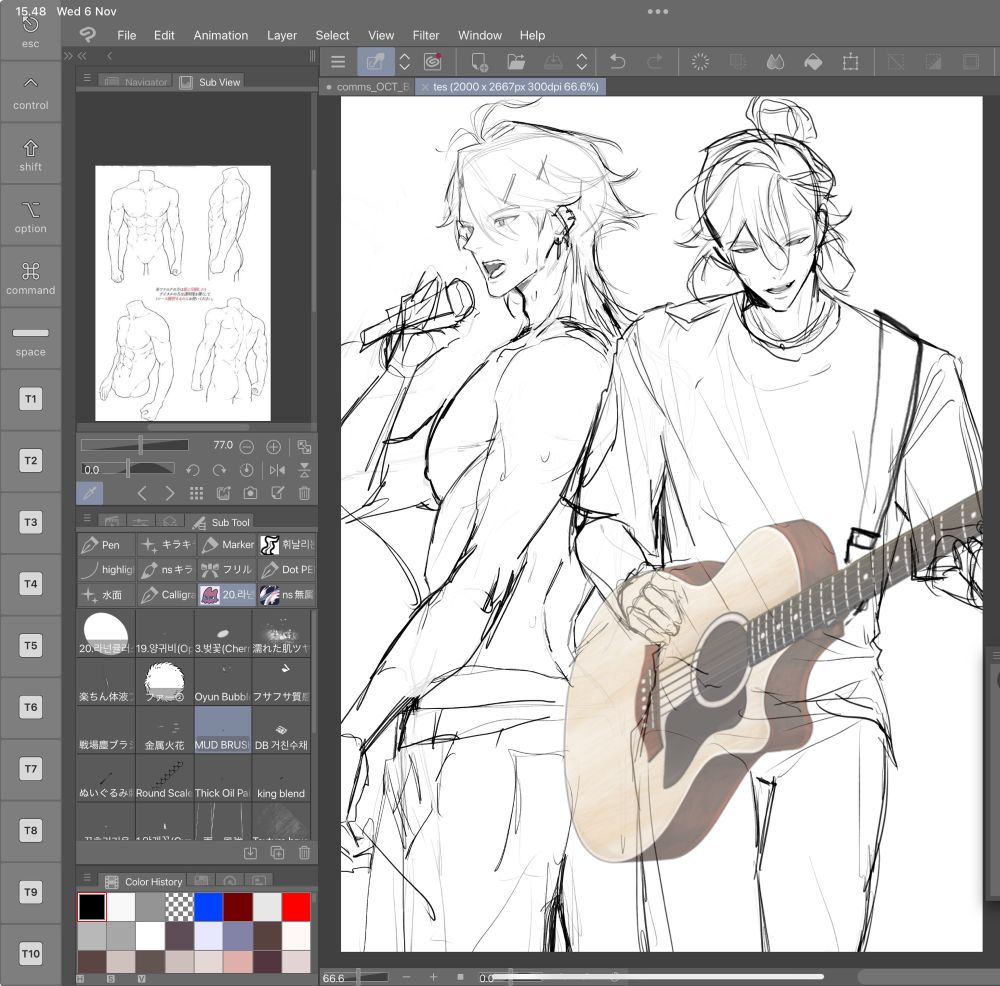
Task: Select the Marker sub tool group
Action: point(227,545)
